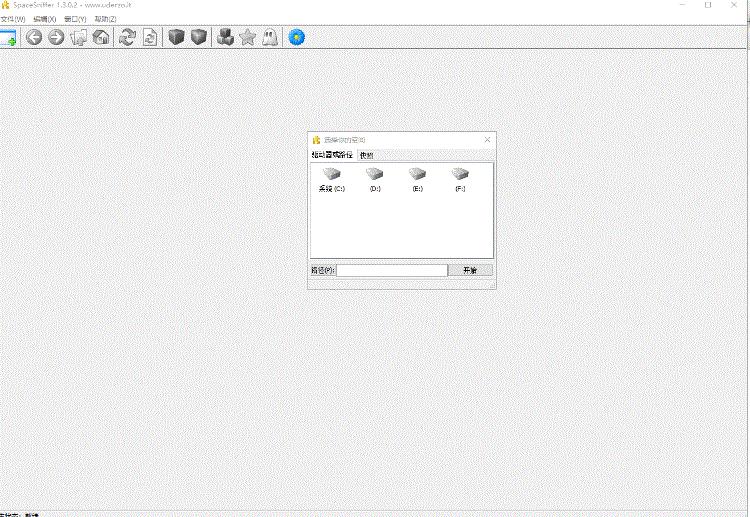Click the blue flower donate icon
This screenshot has width=750, height=517.
(x=297, y=37)
